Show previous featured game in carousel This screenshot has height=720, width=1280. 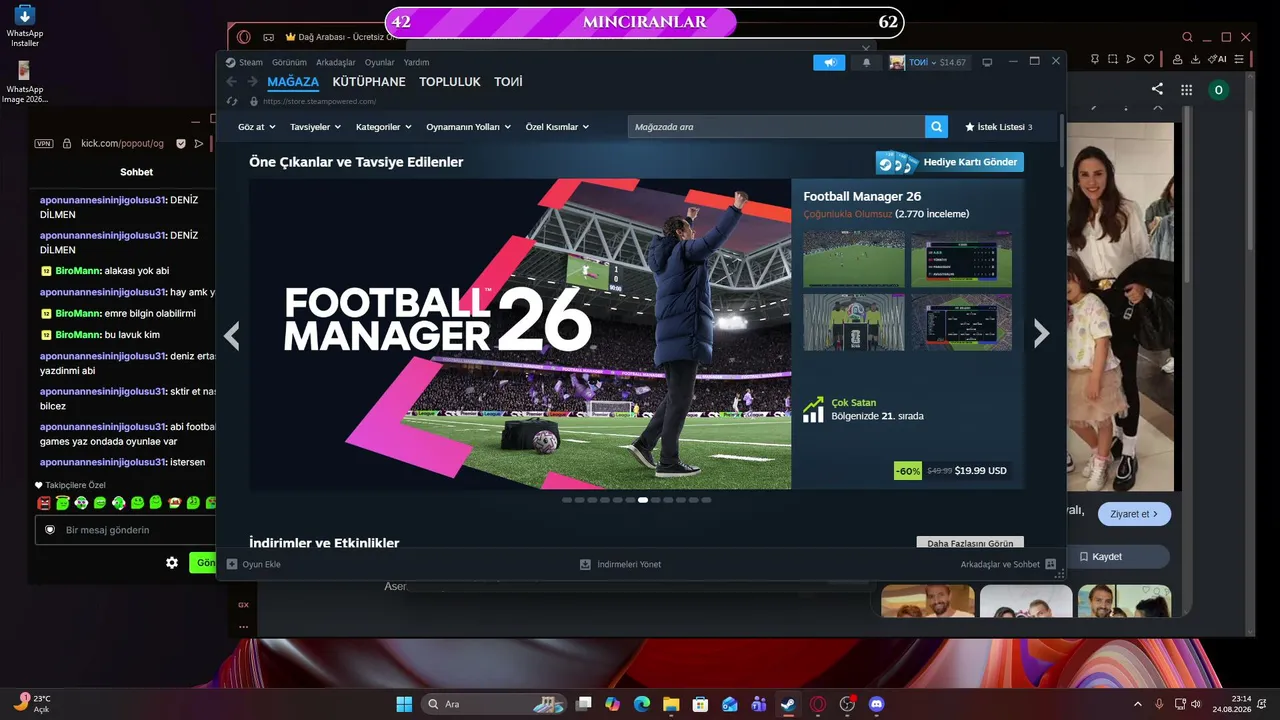(x=232, y=335)
